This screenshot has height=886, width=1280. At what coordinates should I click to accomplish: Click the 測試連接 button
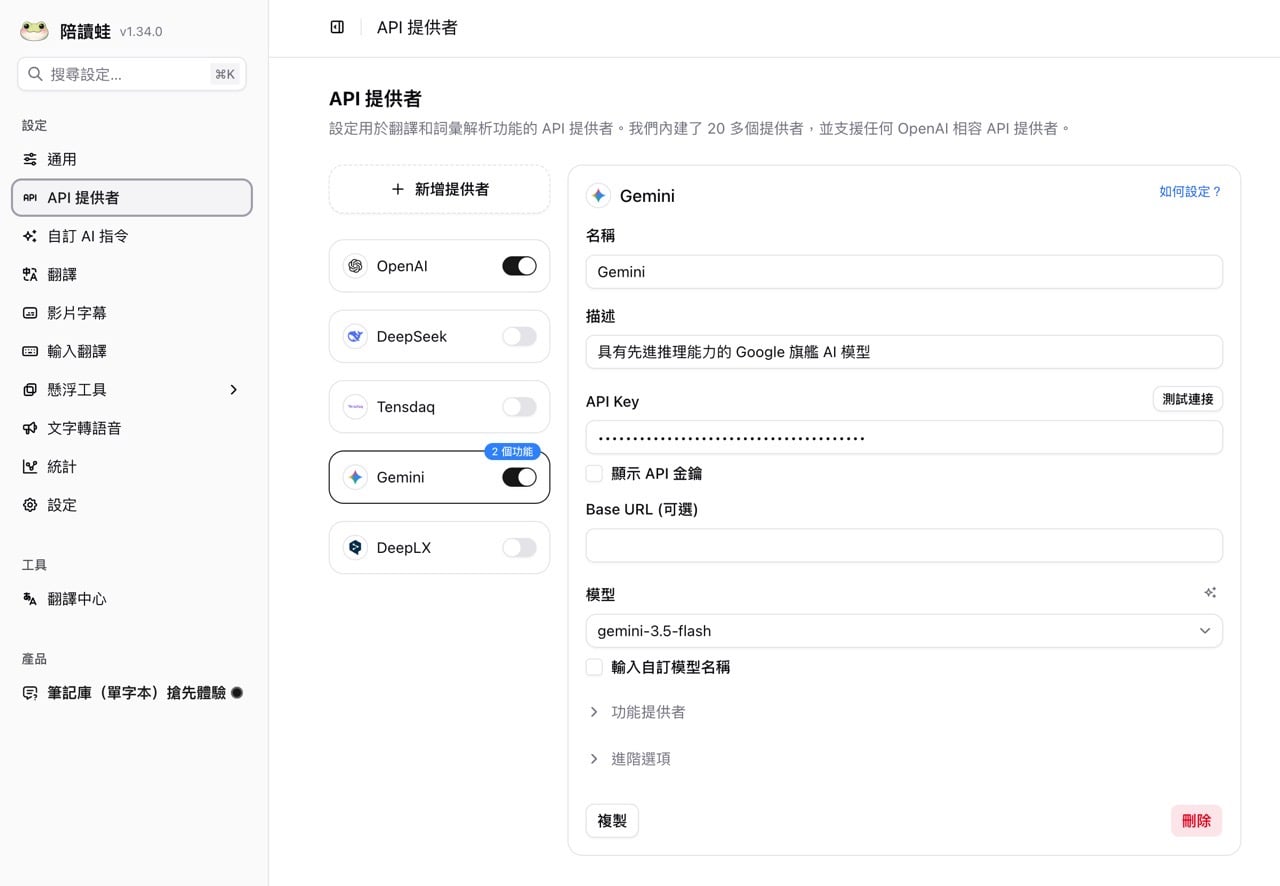[1188, 399]
